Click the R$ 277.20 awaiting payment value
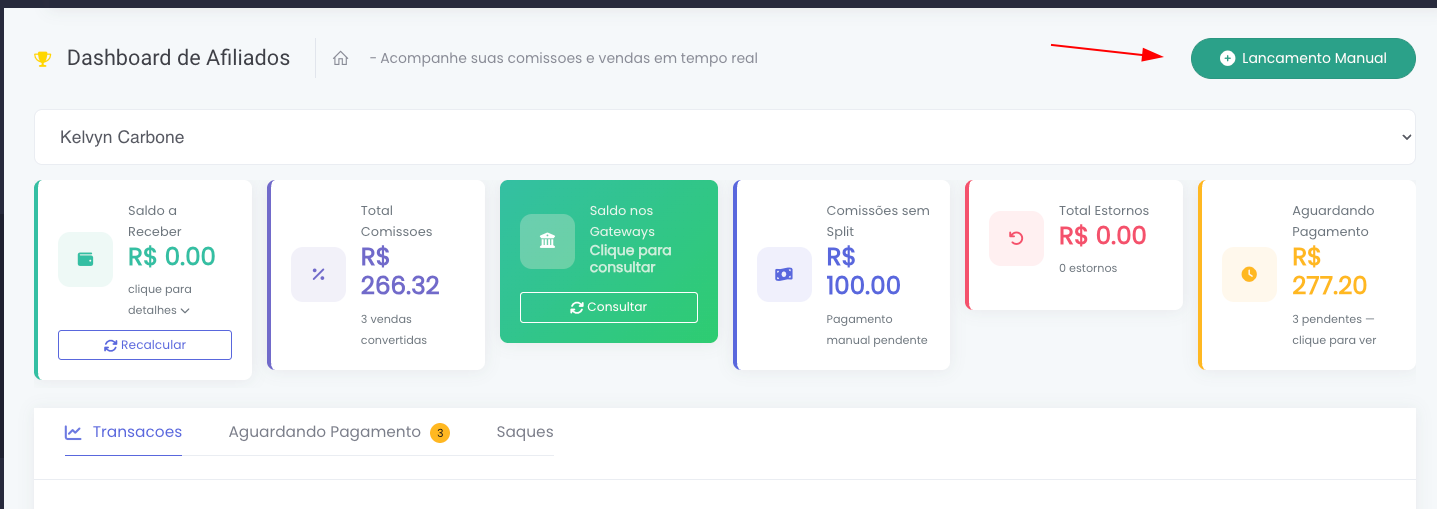Image resolution: width=1437 pixels, height=509 pixels. coord(1330,271)
